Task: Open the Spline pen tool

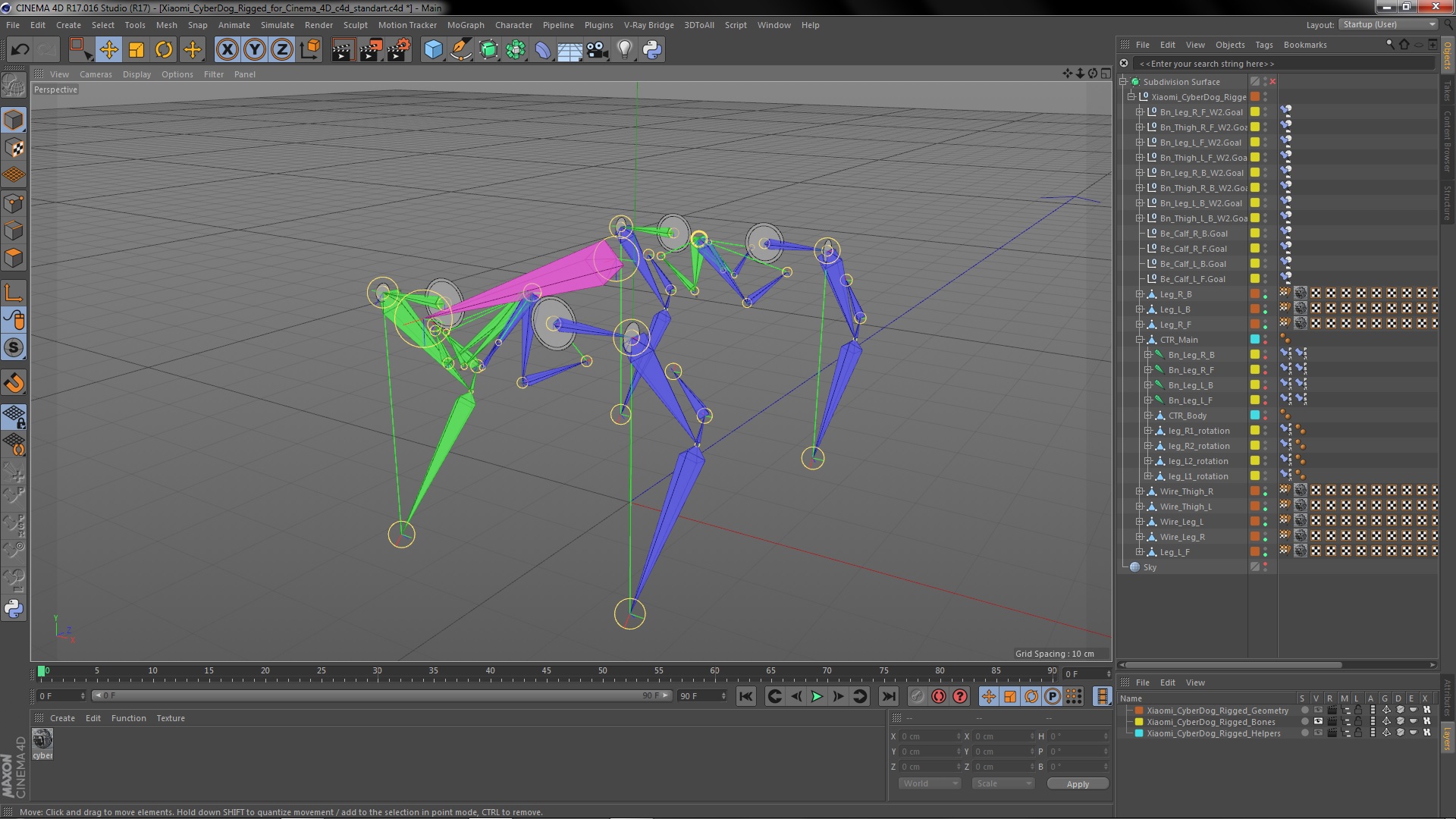Action: 460,50
